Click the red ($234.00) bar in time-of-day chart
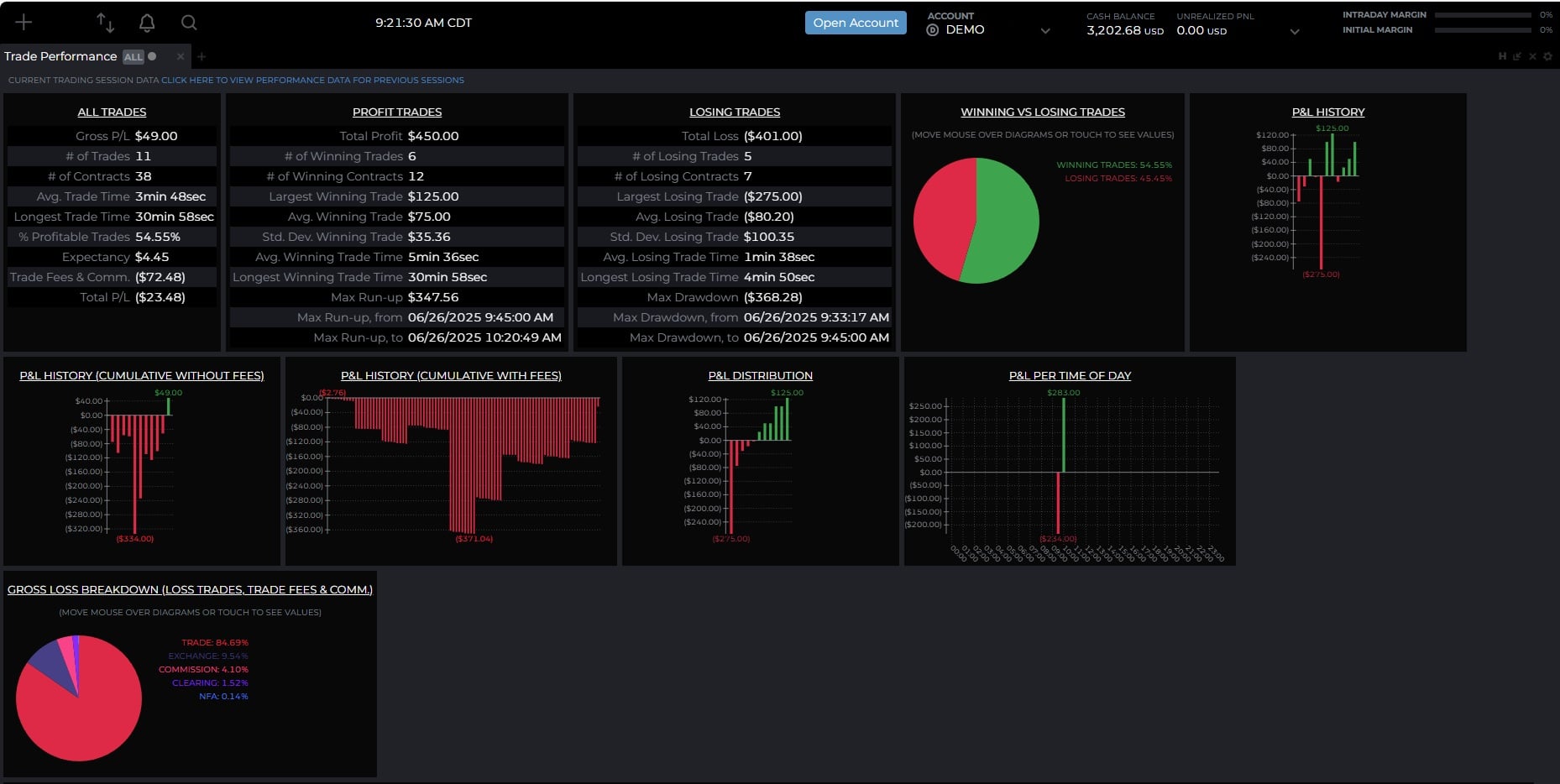The height and width of the screenshot is (784, 1560). pyautogui.click(x=1058, y=503)
